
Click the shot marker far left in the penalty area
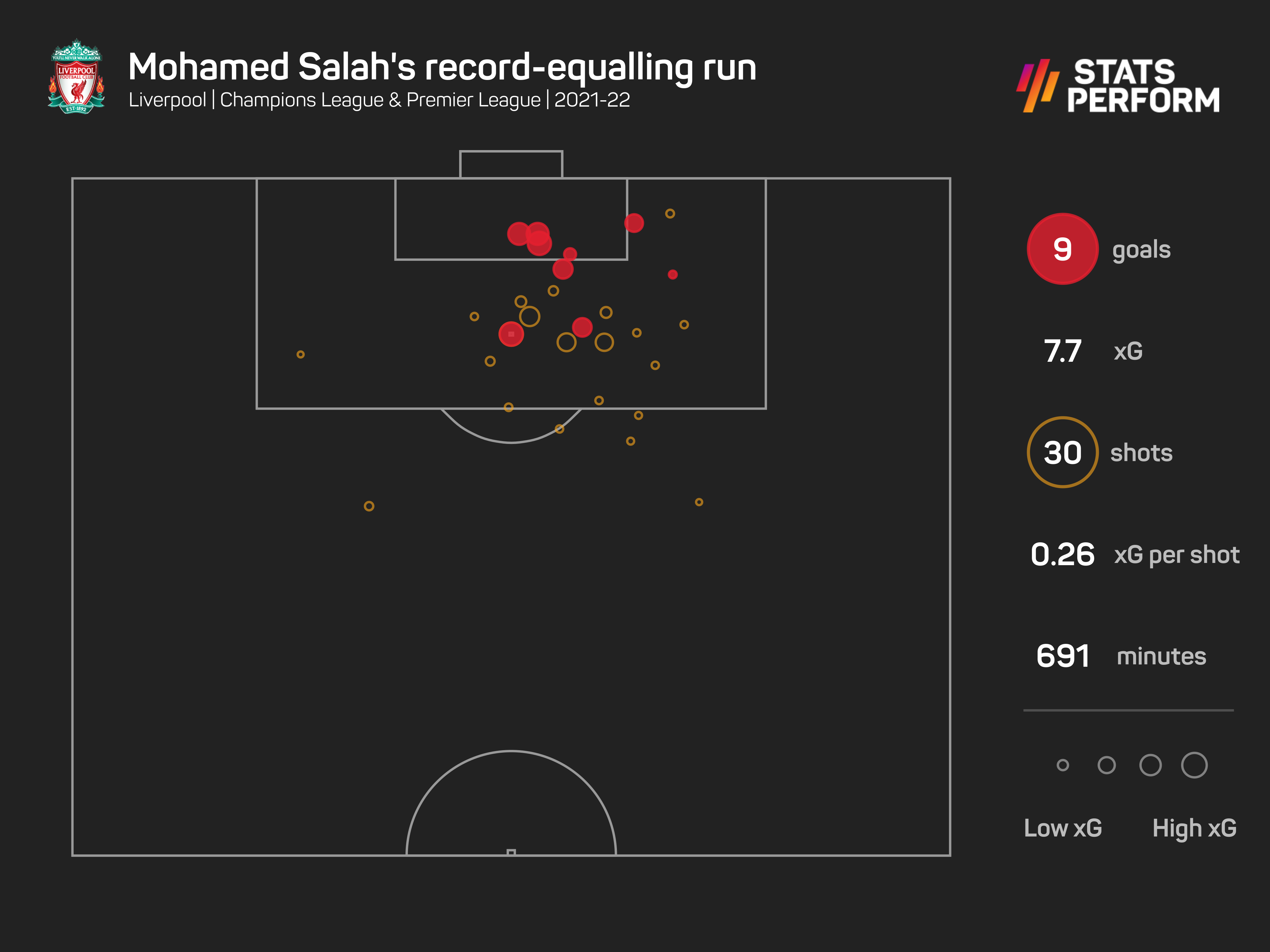tap(300, 355)
